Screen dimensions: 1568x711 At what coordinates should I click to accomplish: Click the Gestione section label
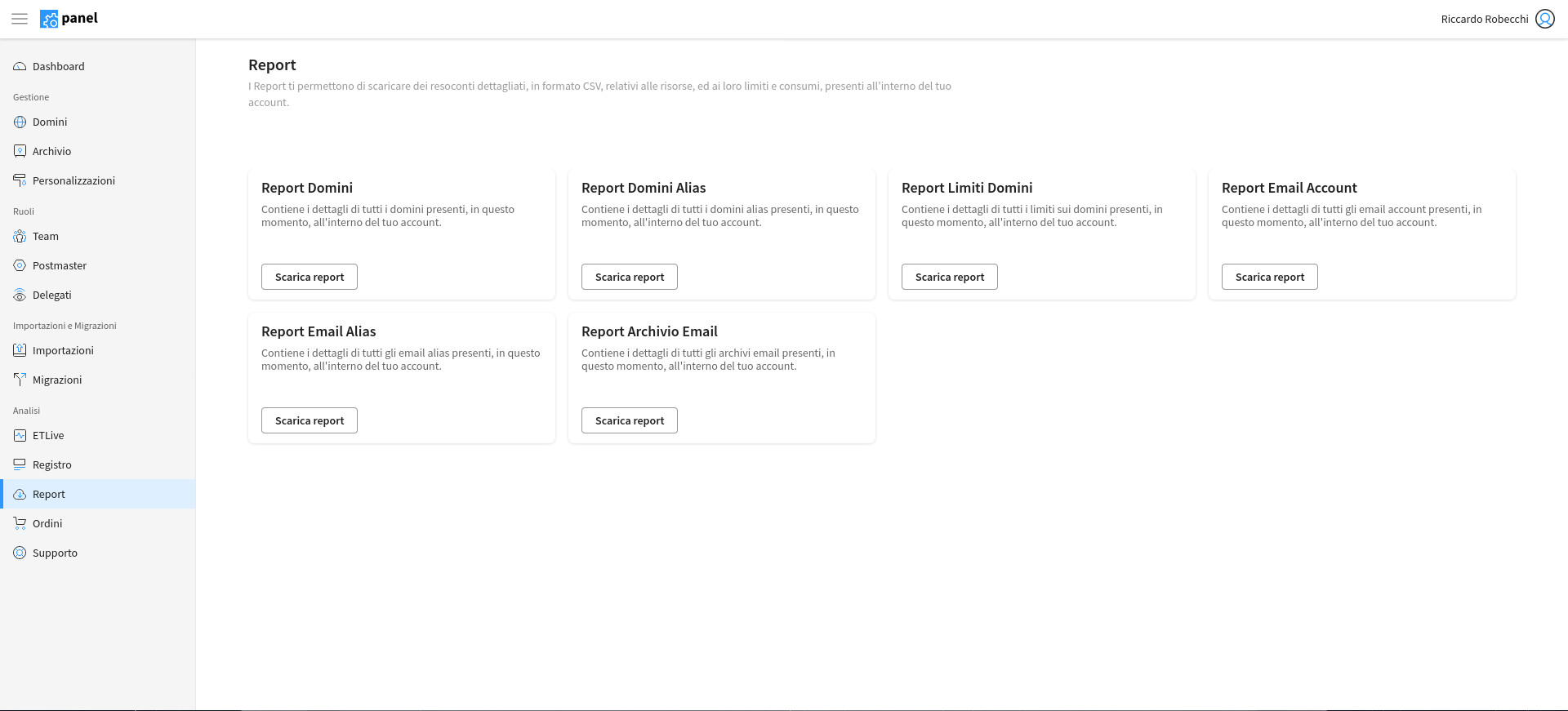coord(31,97)
